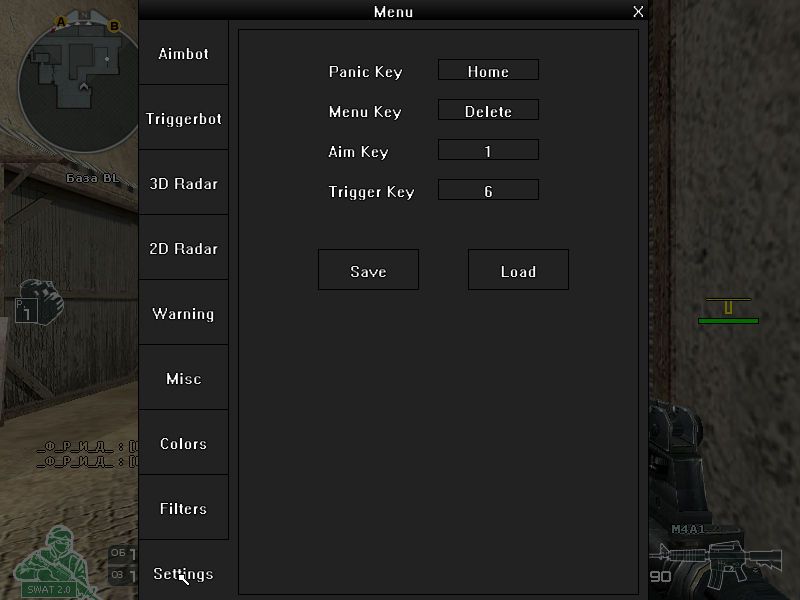The height and width of the screenshot is (600, 800).
Task: Select the 3D Radar tab
Action: click(184, 183)
